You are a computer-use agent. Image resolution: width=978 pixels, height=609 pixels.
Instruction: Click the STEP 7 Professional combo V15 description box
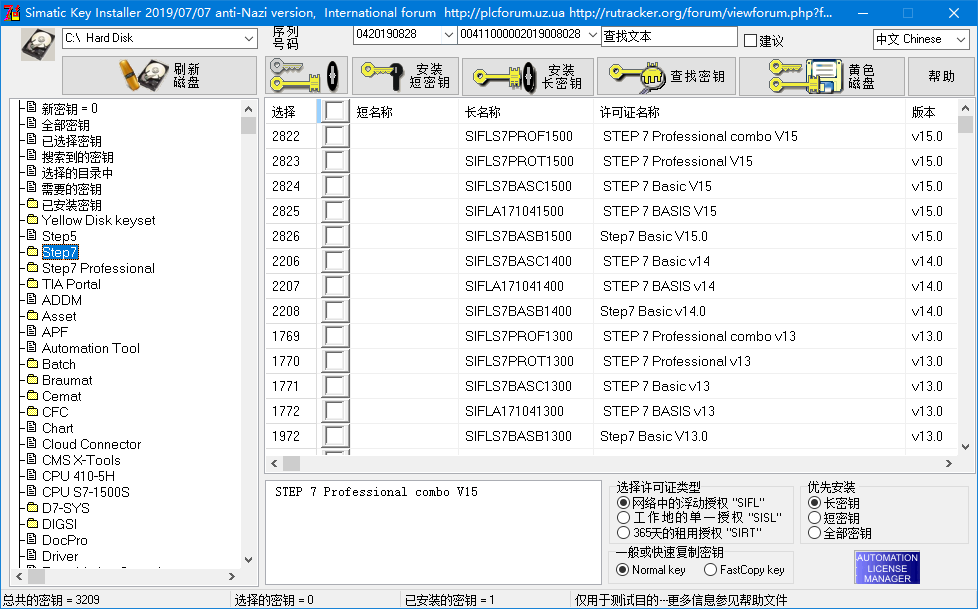(433, 532)
